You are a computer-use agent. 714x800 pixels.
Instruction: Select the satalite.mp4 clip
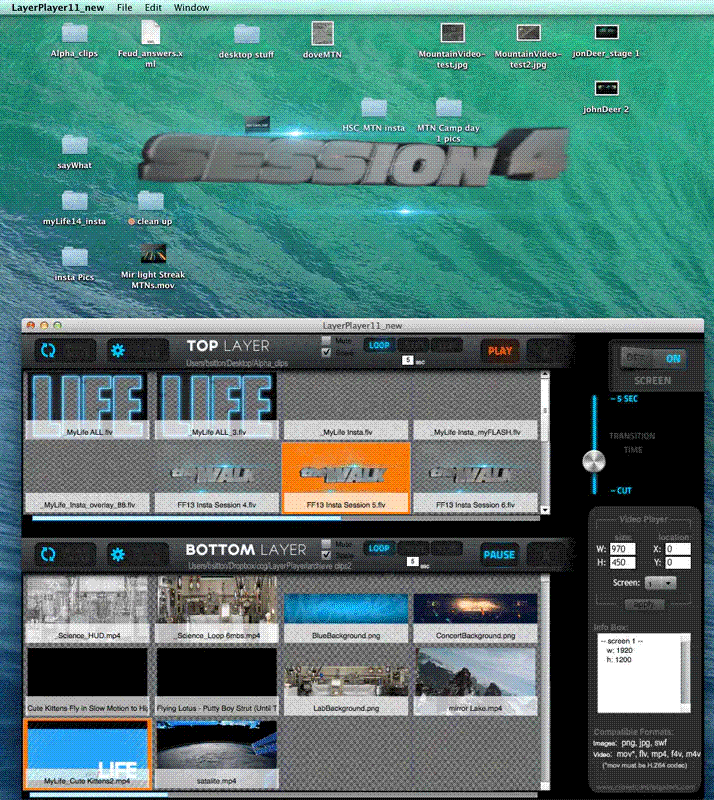217,755
